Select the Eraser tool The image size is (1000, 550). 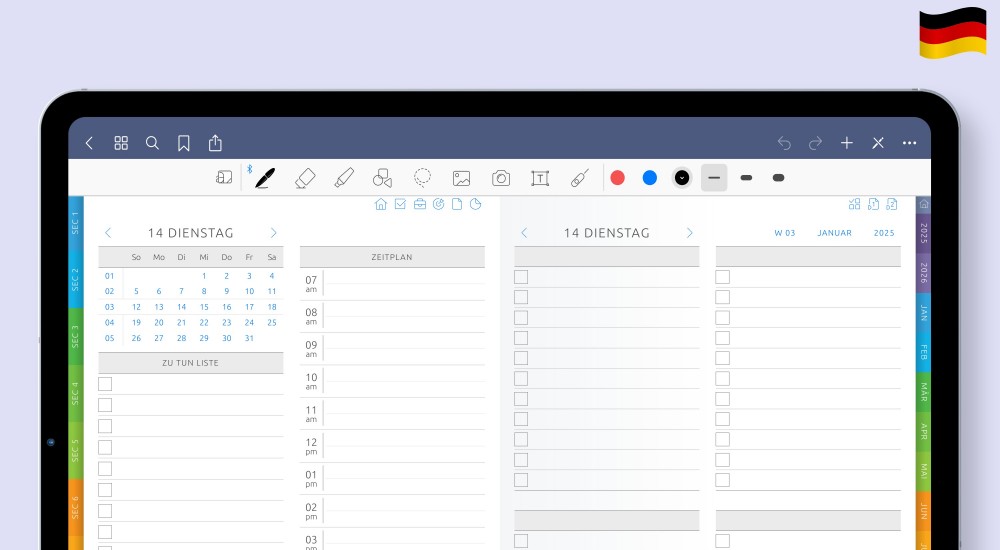(x=305, y=178)
